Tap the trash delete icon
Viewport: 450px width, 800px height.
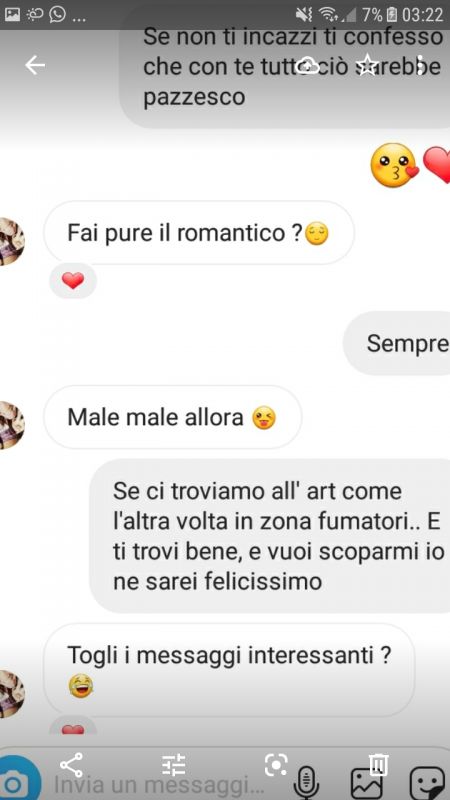[378, 764]
